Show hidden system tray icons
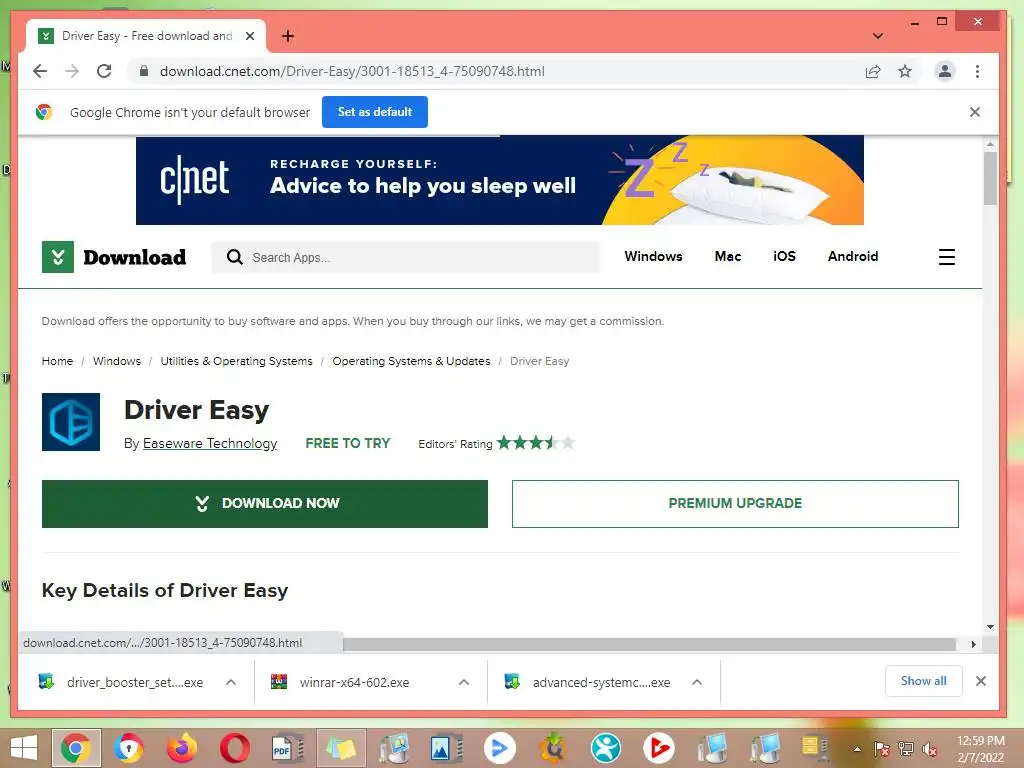 coord(857,749)
